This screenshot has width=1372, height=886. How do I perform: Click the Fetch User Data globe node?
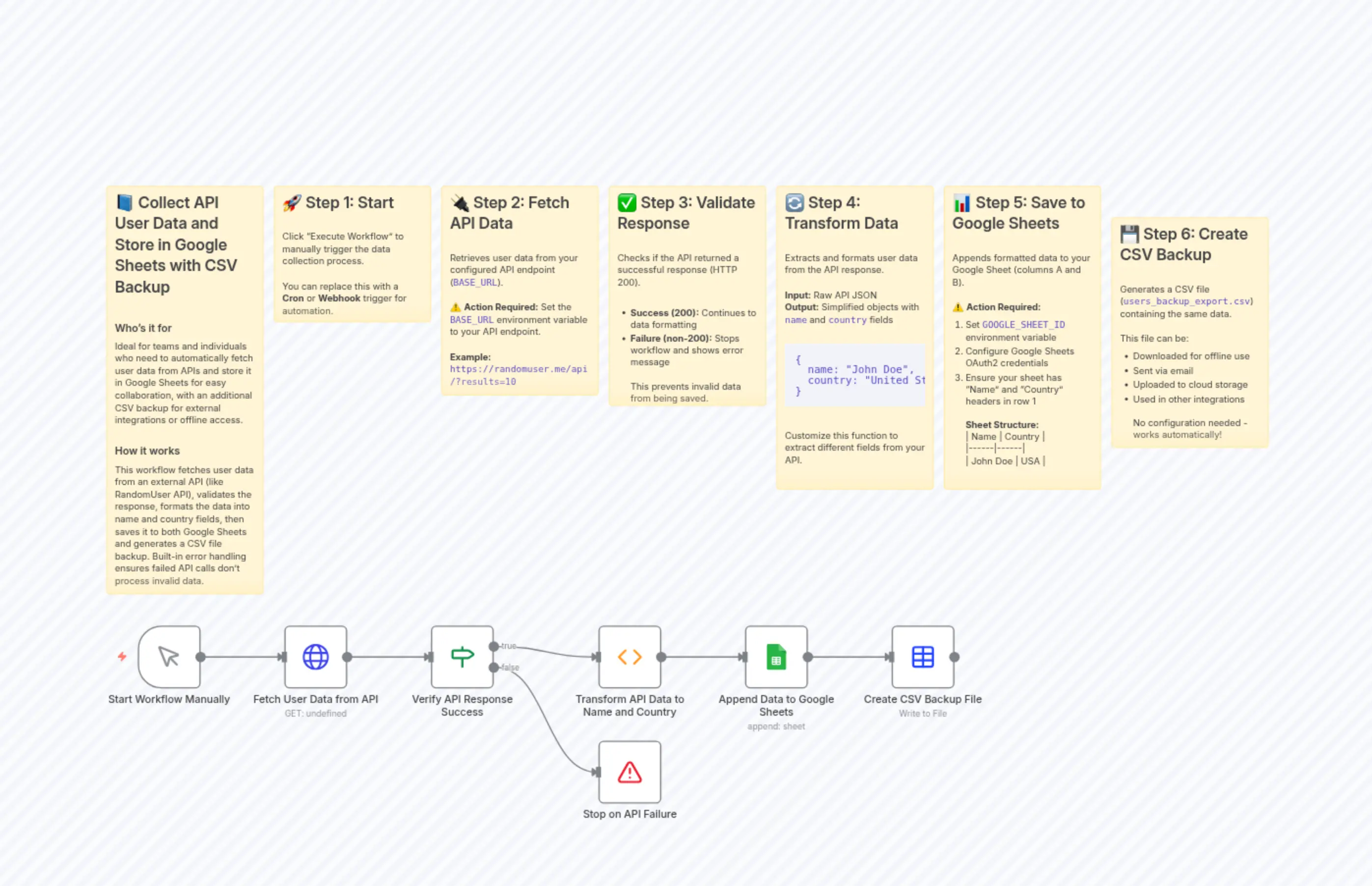point(315,656)
